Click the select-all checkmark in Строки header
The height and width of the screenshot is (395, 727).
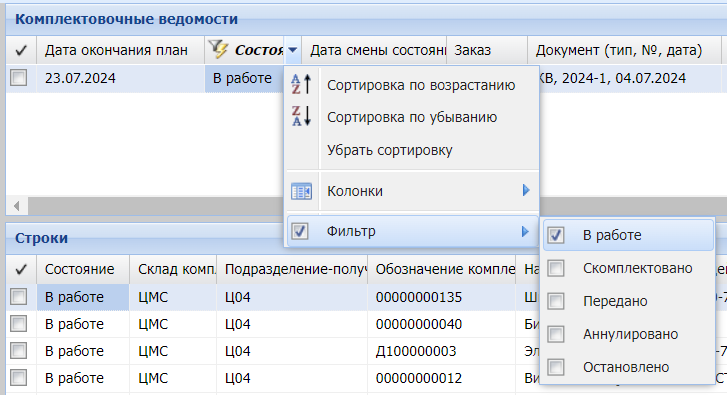pyautogui.click(x=20, y=269)
